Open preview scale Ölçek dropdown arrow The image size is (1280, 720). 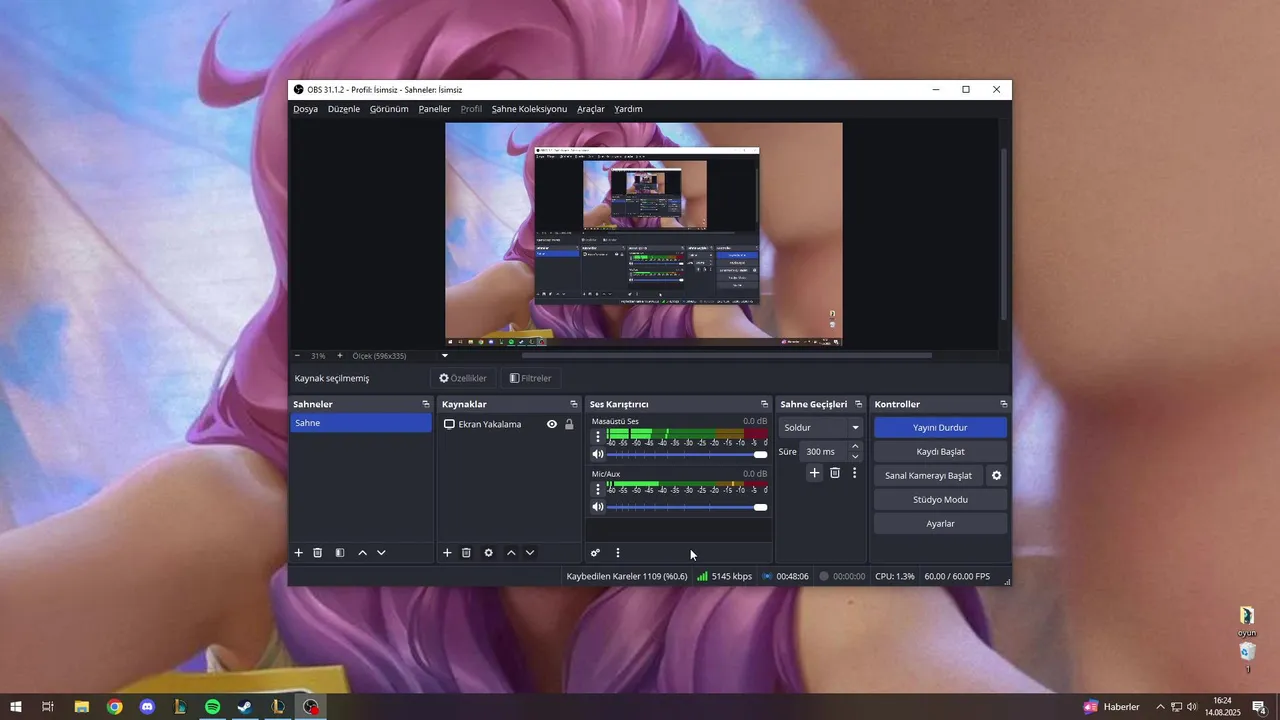445,356
